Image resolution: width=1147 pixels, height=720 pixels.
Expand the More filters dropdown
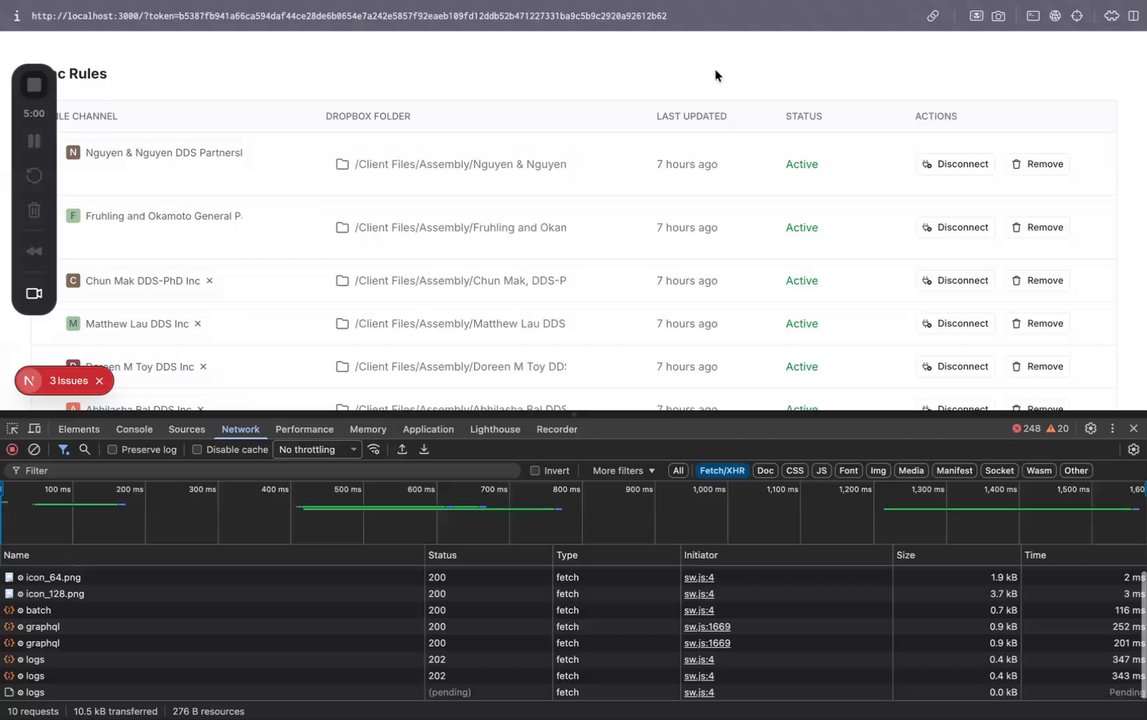[623, 471]
